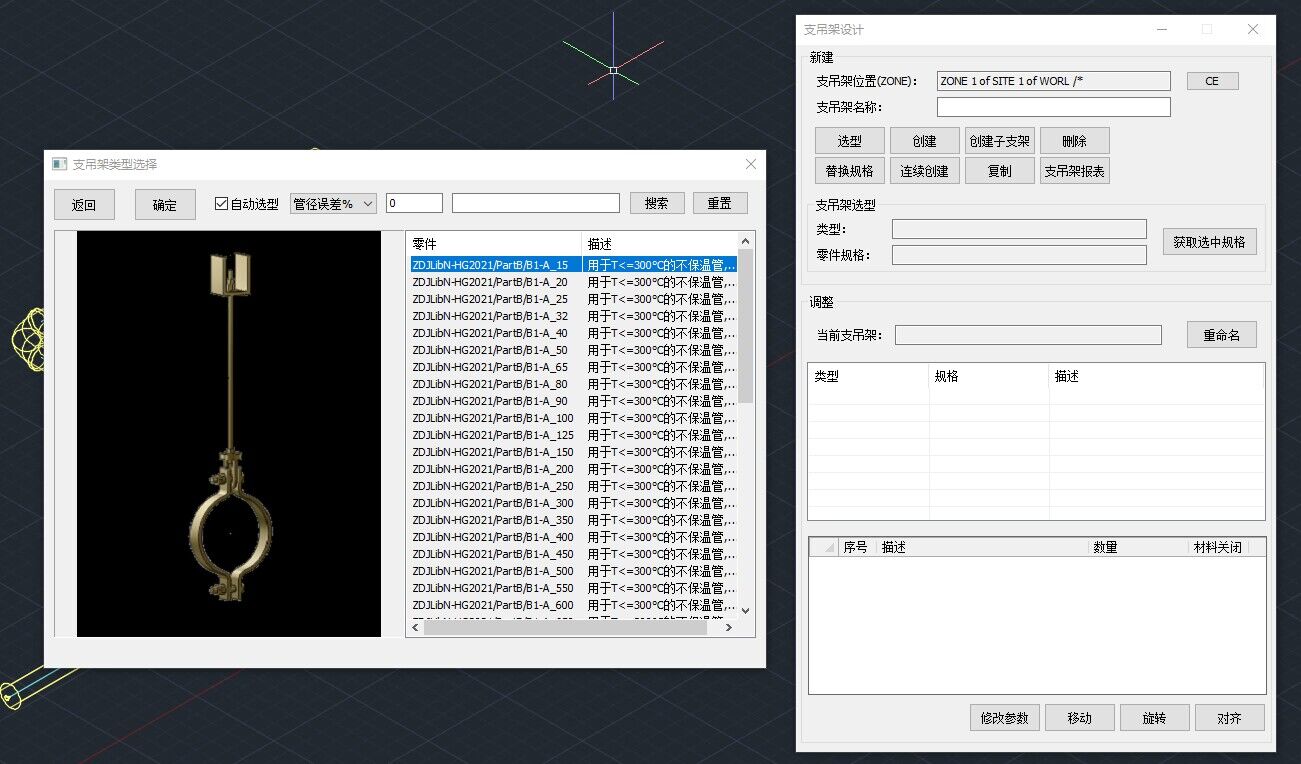Viewport: 1301px width, 764px height.
Task: Click the horizontal scrollbar right arrow
Action: coord(729,628)
